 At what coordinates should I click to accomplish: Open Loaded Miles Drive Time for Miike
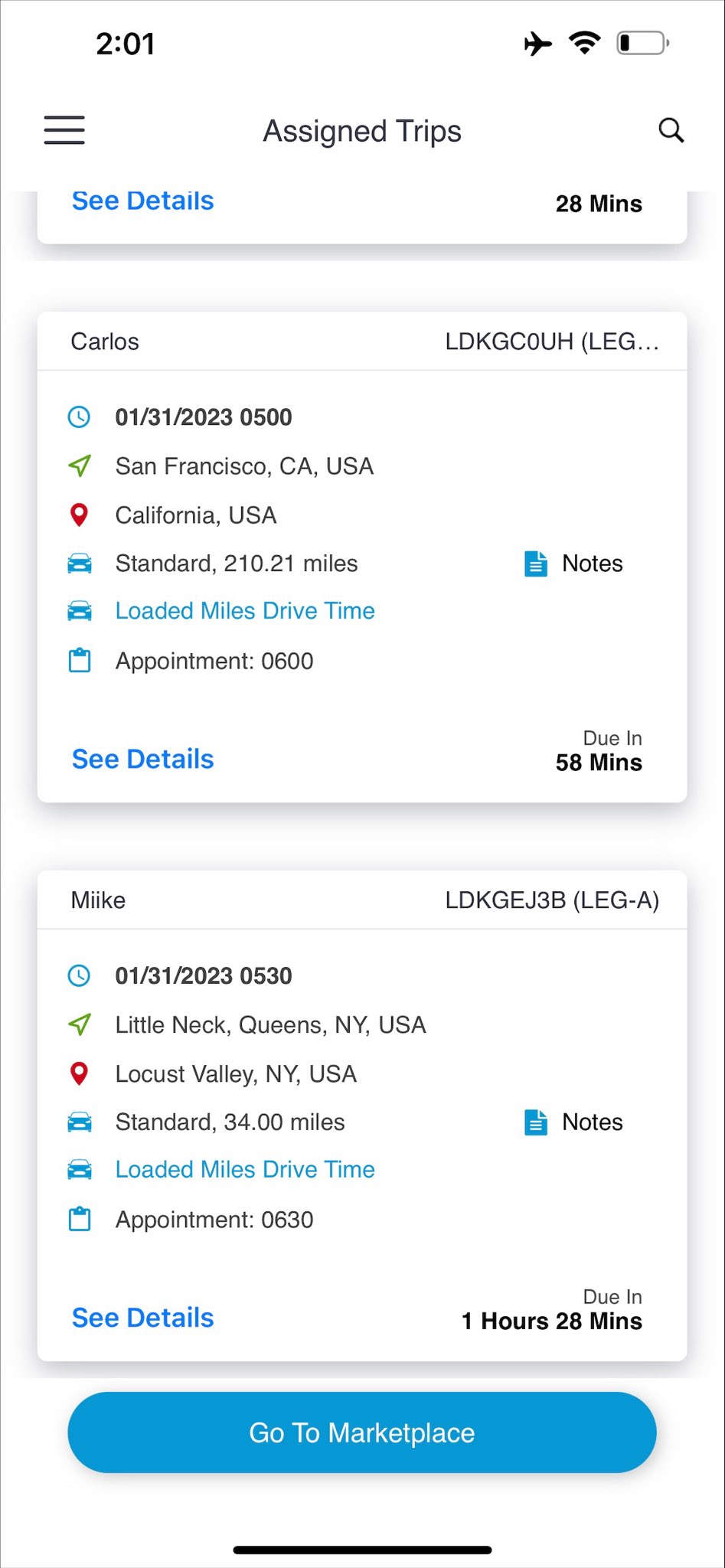click(x=245, y=1170)
